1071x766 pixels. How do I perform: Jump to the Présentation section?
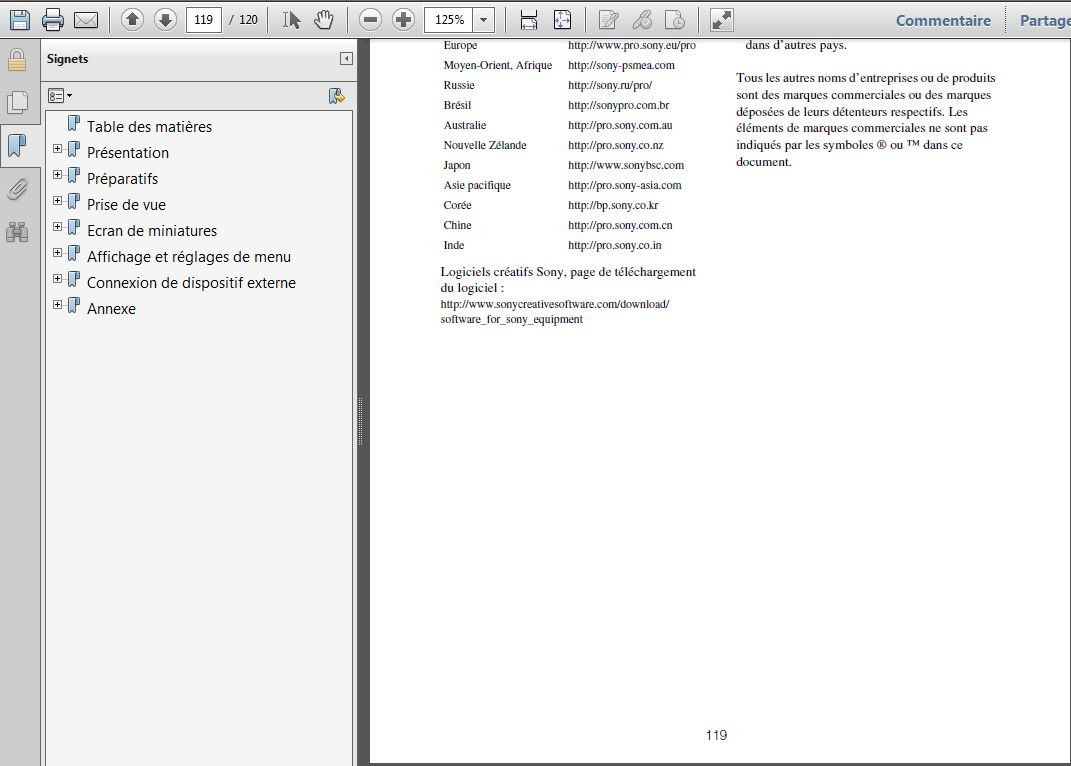[128, 152]
